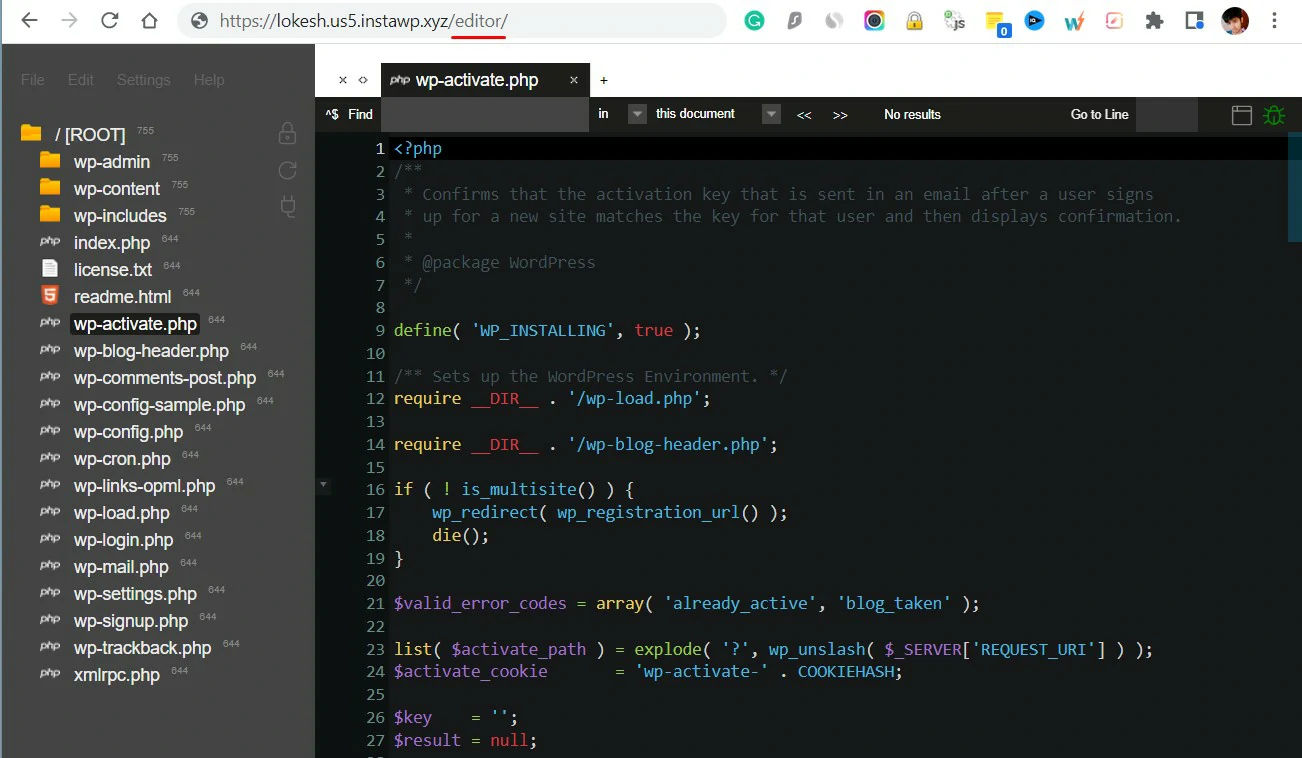Click the Go to Line field
The width and height of the screenshot is (1302, 758).
[x=1166, y=114]
